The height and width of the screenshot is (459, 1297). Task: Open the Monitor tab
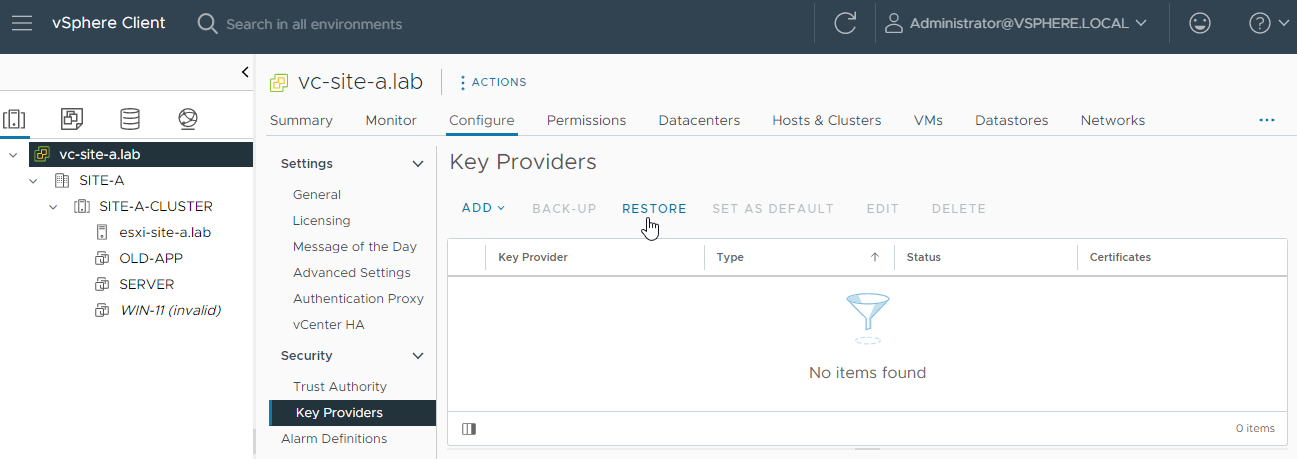391,120
